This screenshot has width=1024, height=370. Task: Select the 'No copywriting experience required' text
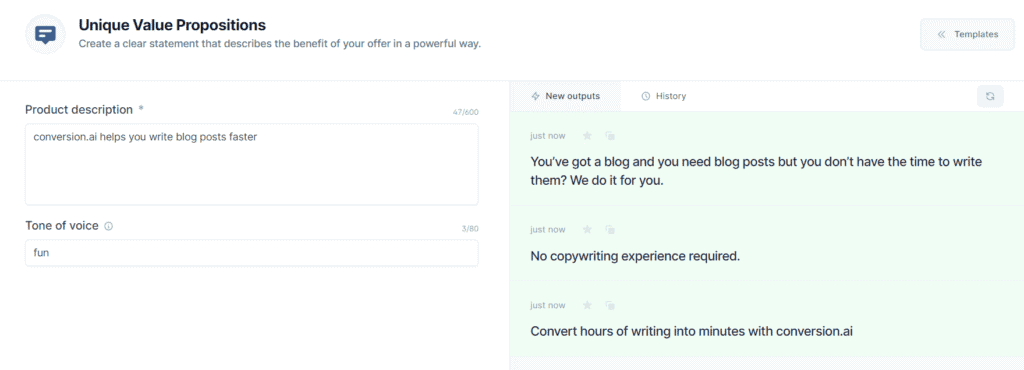pos(635,256)
